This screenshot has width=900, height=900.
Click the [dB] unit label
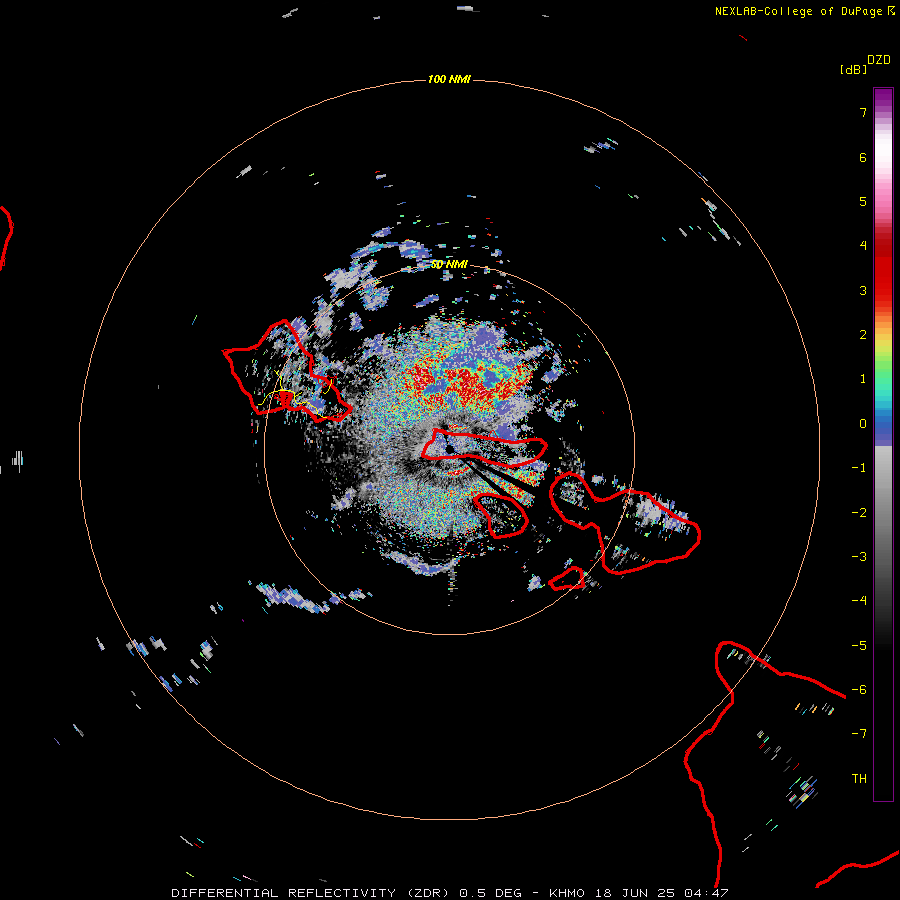853,70
